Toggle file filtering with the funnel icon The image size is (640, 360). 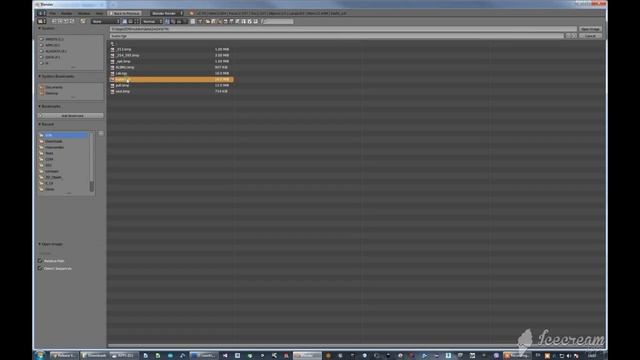click(200, 21)
